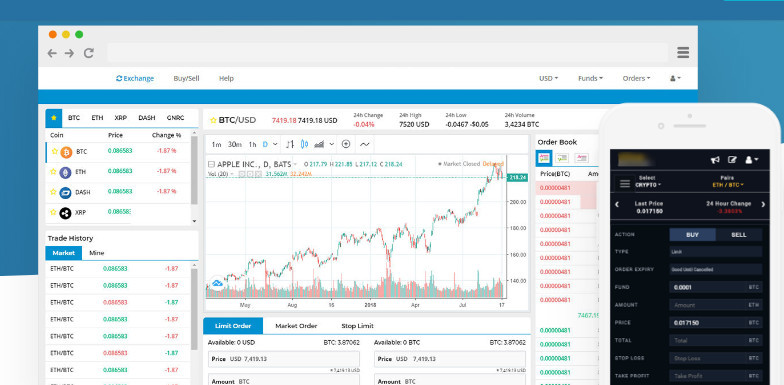Go to the Buy/Sell page

[x=186, y=78]
